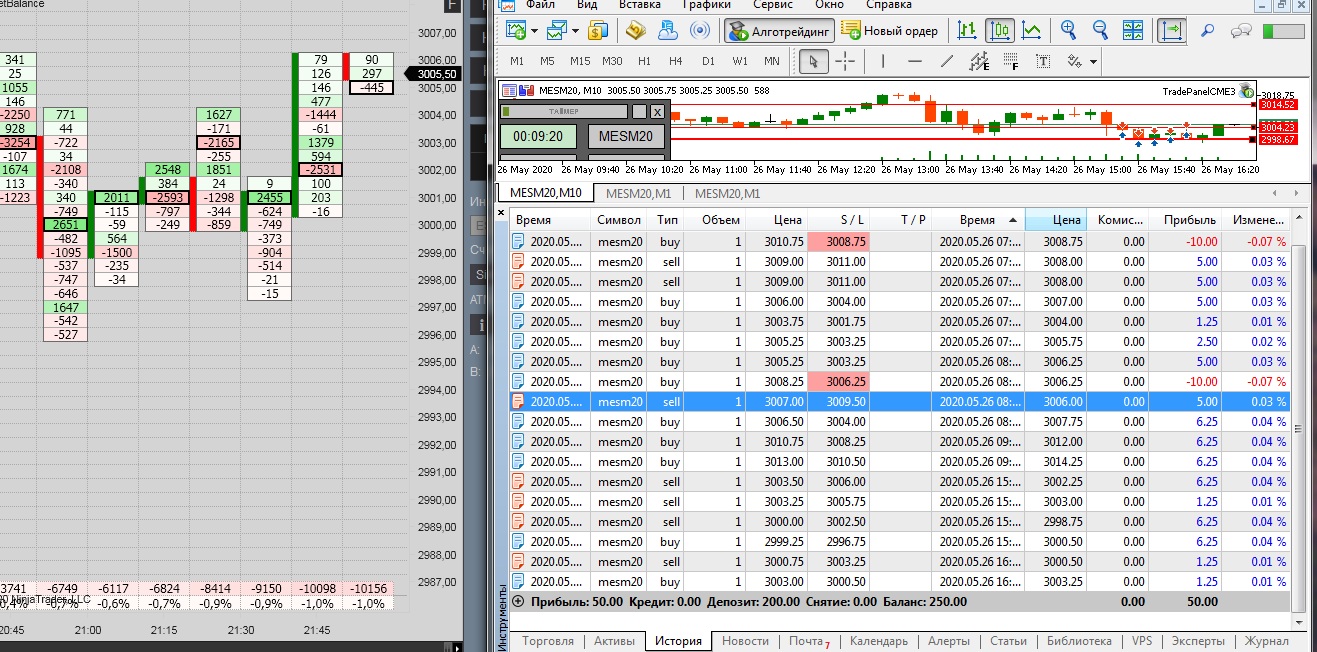The height and width of the screenshot is (652, 1317).
Task: Select the M15 timeframe
Action: [579, 61]
